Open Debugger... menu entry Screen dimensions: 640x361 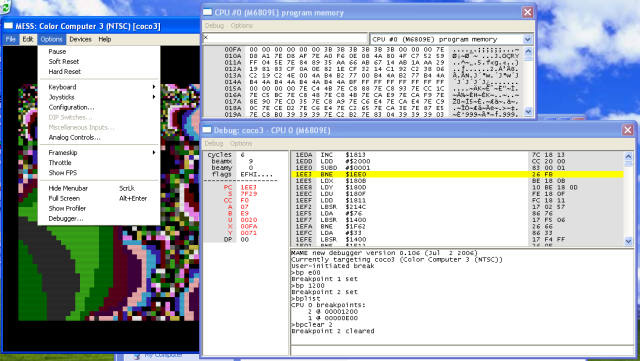point(98,218)
